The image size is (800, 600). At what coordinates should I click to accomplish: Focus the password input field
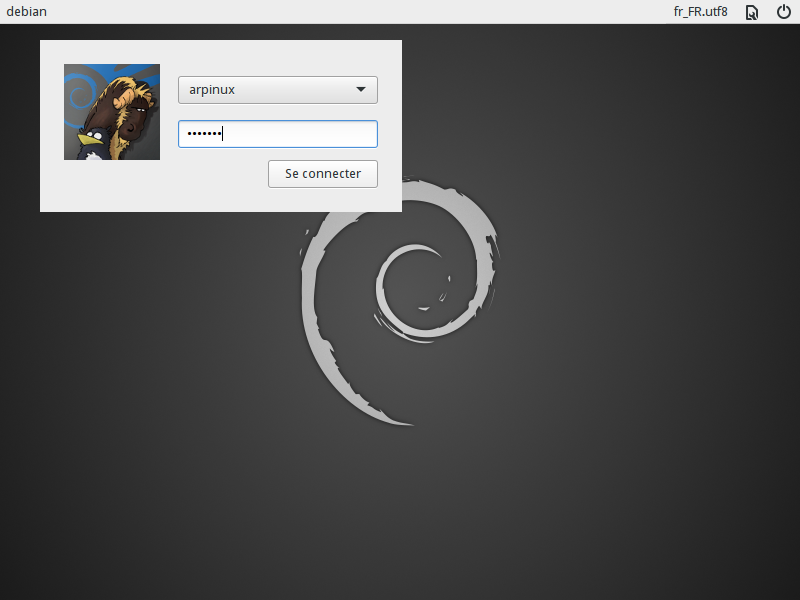(x=278, y=134)
